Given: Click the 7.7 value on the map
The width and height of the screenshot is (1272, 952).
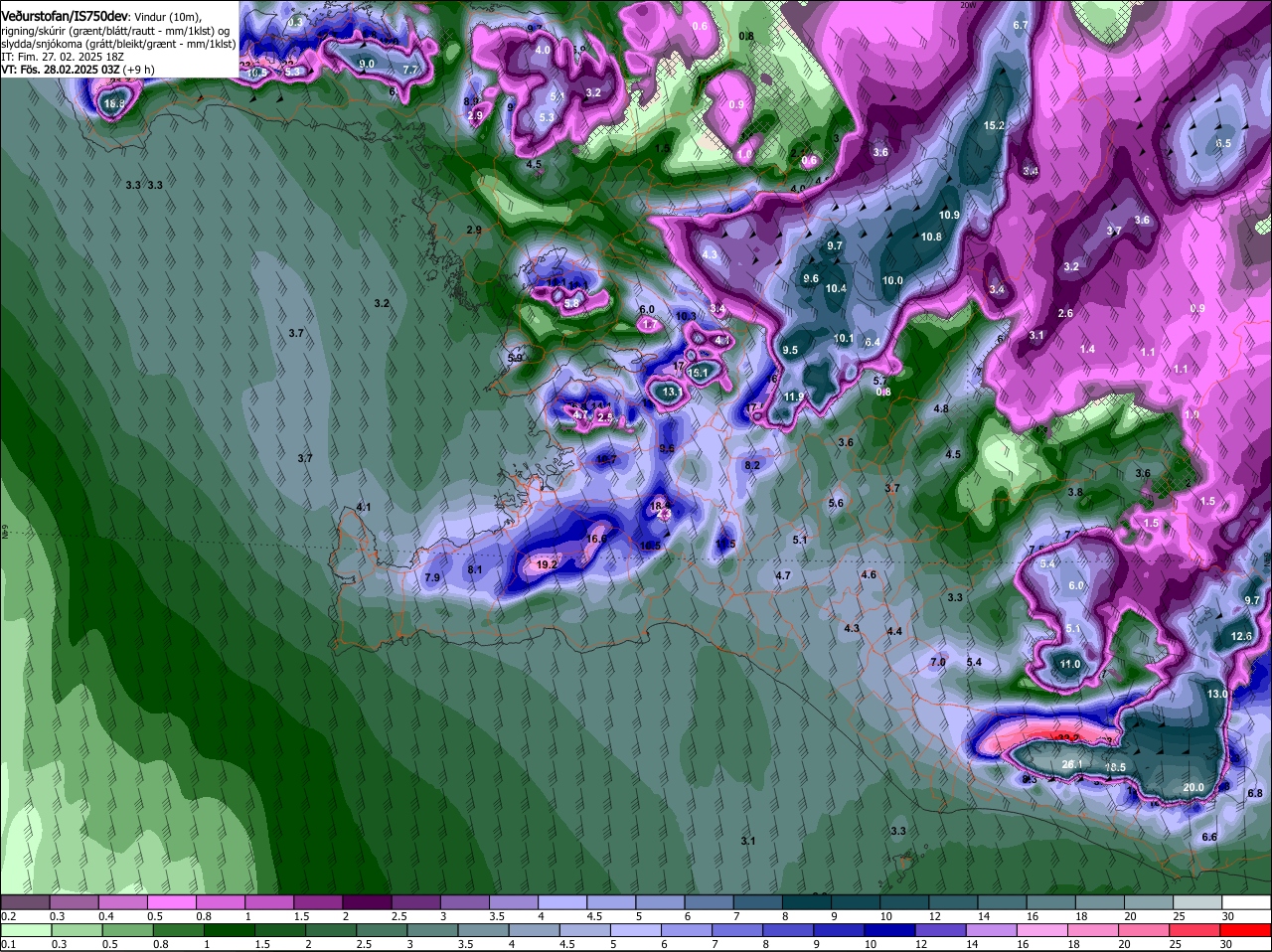Looking at the screenshot, I should pyautogui.click(x=410, y=70).
